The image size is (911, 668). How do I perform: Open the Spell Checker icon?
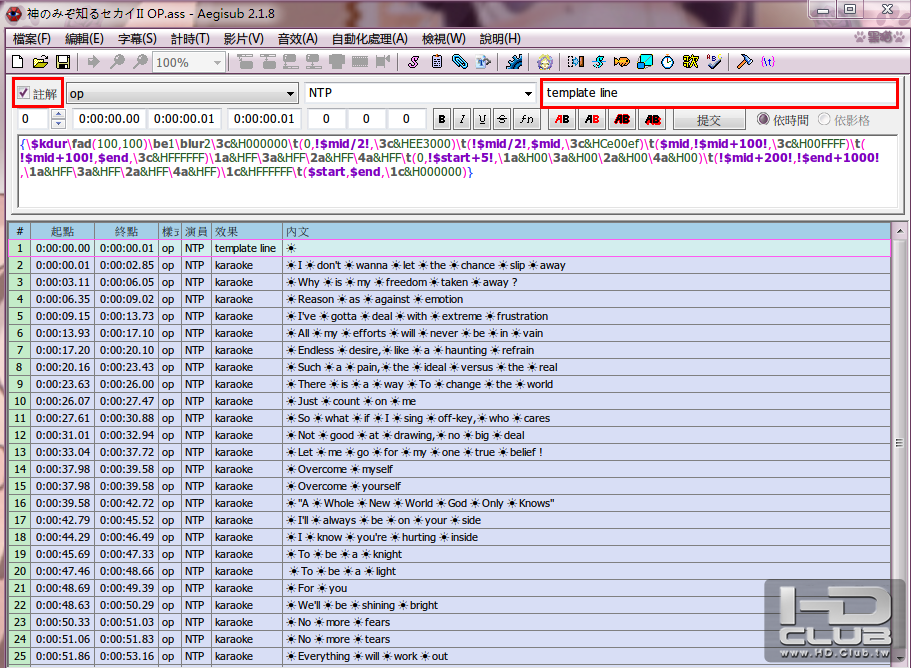(x=714, y=62)
